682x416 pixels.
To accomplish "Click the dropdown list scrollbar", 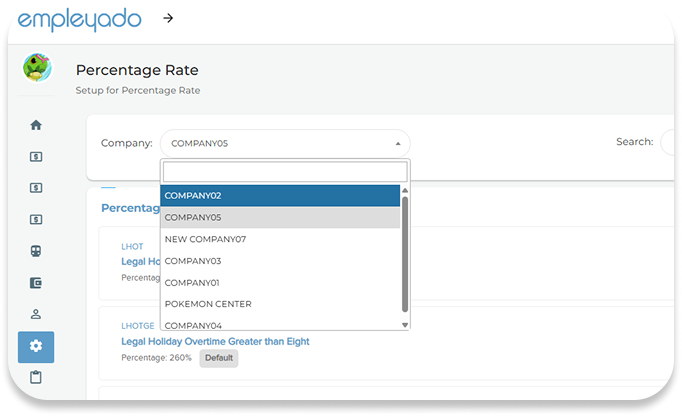I will pos(405,255).
